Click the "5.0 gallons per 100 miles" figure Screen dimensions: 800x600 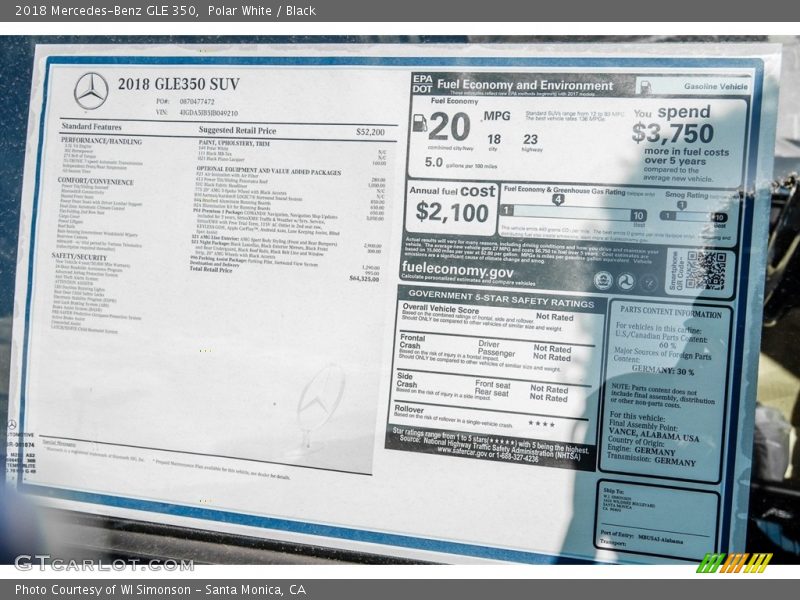point(461,163)
